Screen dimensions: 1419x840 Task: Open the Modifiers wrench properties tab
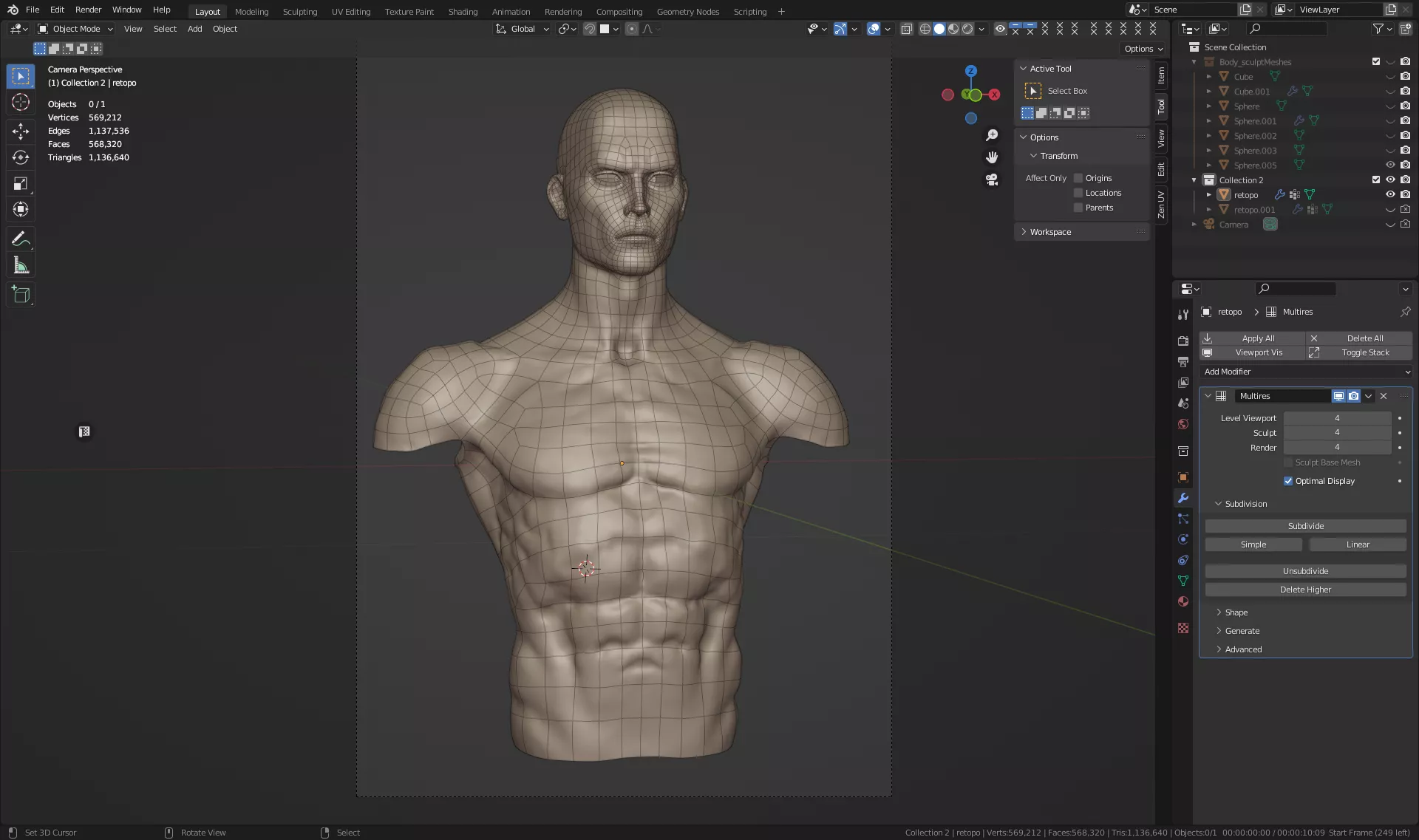(x=1183, y=498)
